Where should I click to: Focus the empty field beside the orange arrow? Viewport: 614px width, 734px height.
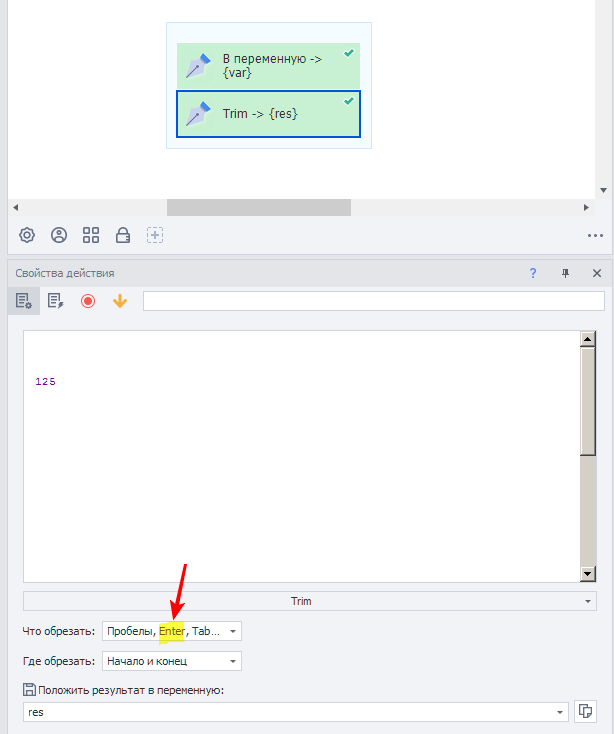coord(373,301)
